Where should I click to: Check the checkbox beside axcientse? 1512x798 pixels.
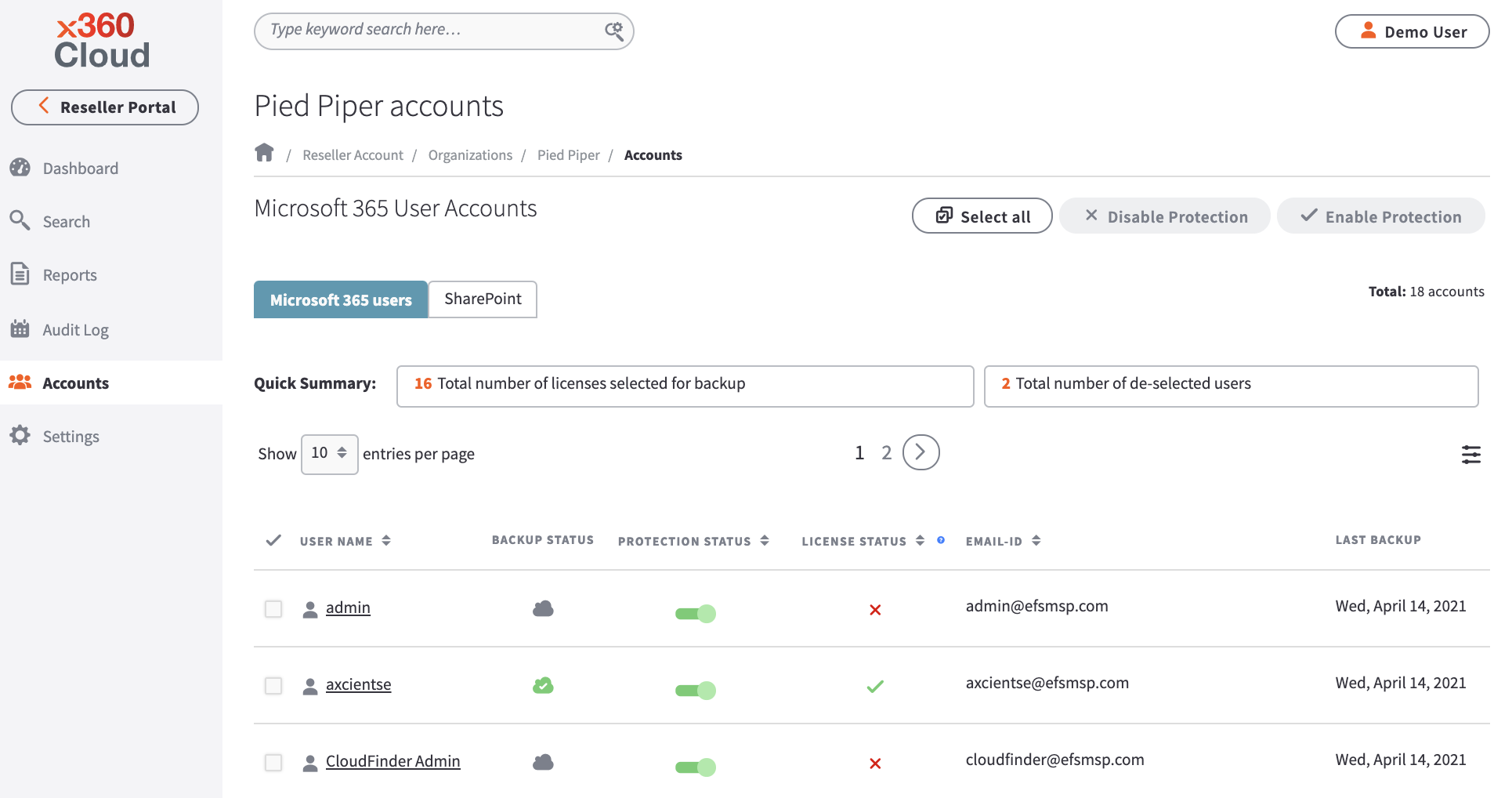click(273, 685)
